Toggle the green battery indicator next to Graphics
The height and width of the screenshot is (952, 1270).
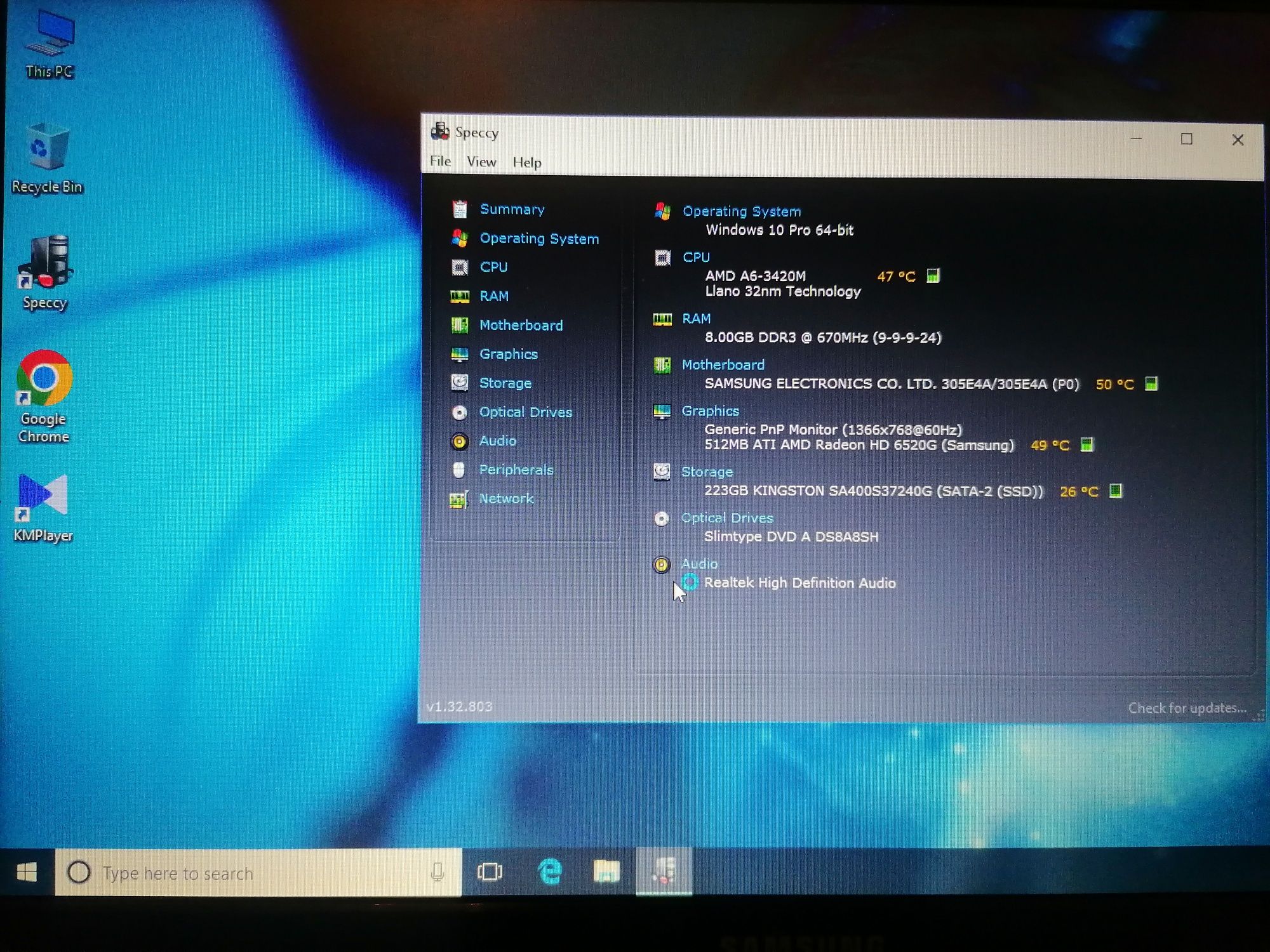pos(1090,445)
